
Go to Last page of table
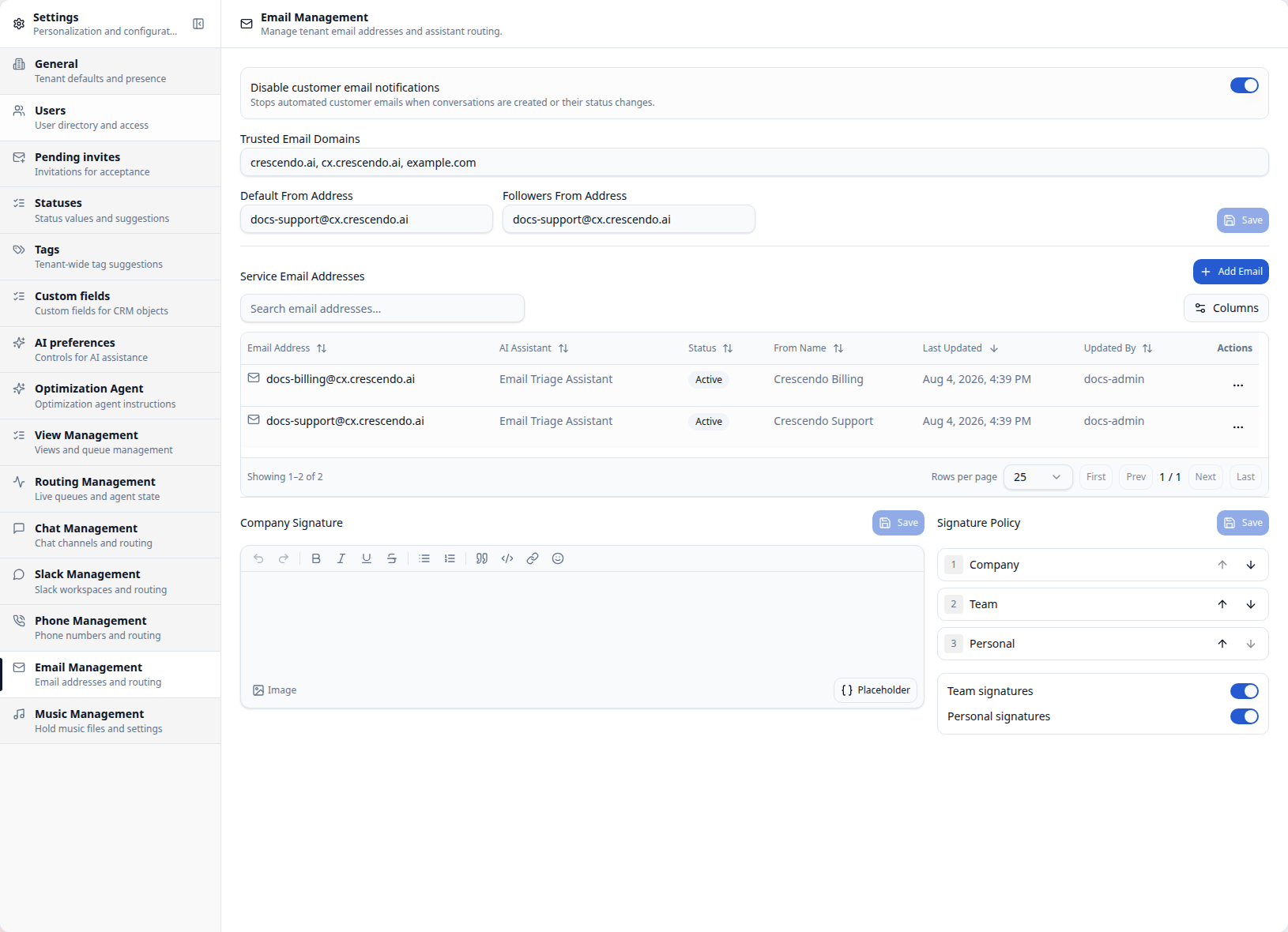[1246, 477]
